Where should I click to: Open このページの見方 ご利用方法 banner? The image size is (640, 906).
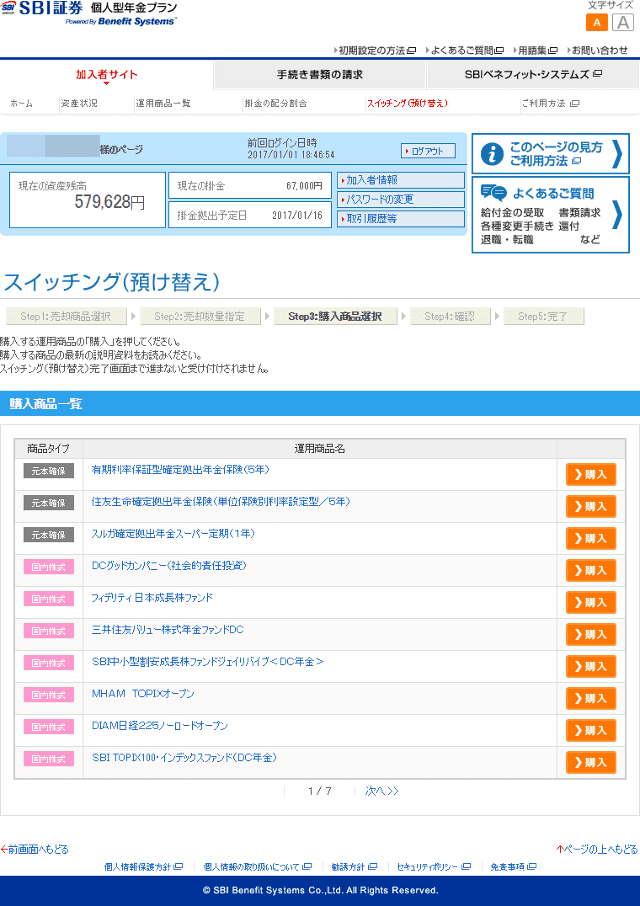550,154
